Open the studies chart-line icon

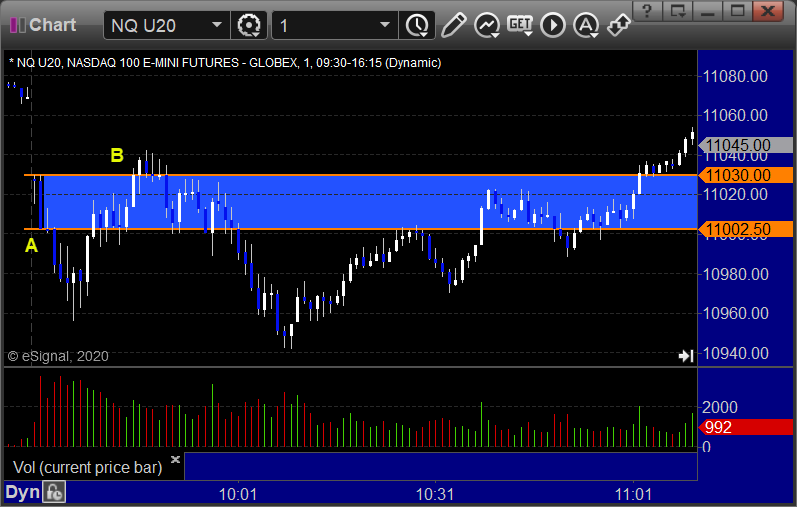[486, 25]
